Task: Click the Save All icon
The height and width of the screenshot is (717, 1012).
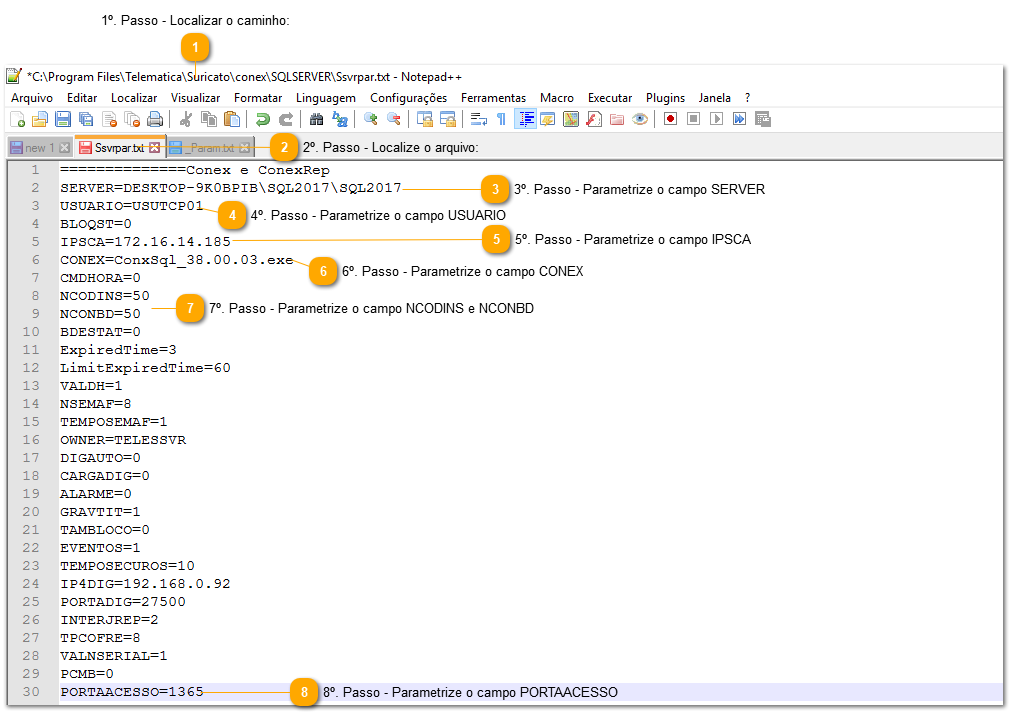Action: (86, 119)
